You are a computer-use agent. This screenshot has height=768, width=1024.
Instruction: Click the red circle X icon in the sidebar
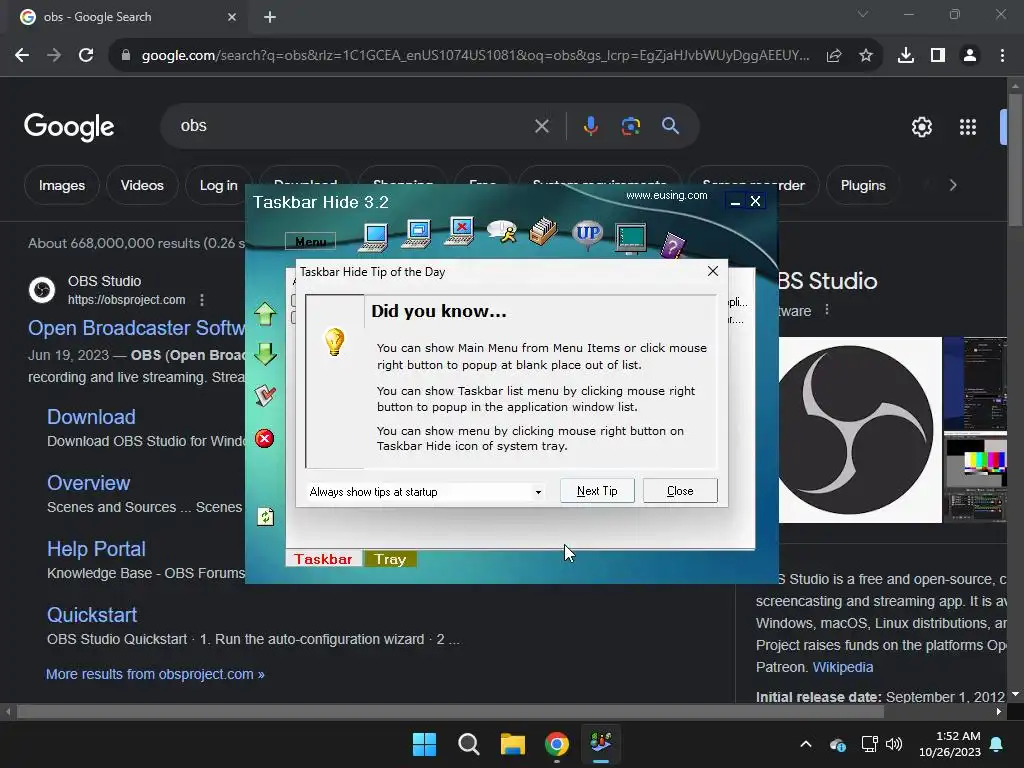pos(264,438)
